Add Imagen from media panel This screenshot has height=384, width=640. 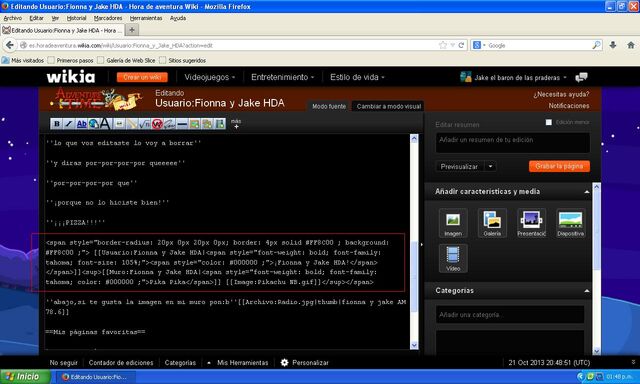point(453,223)
